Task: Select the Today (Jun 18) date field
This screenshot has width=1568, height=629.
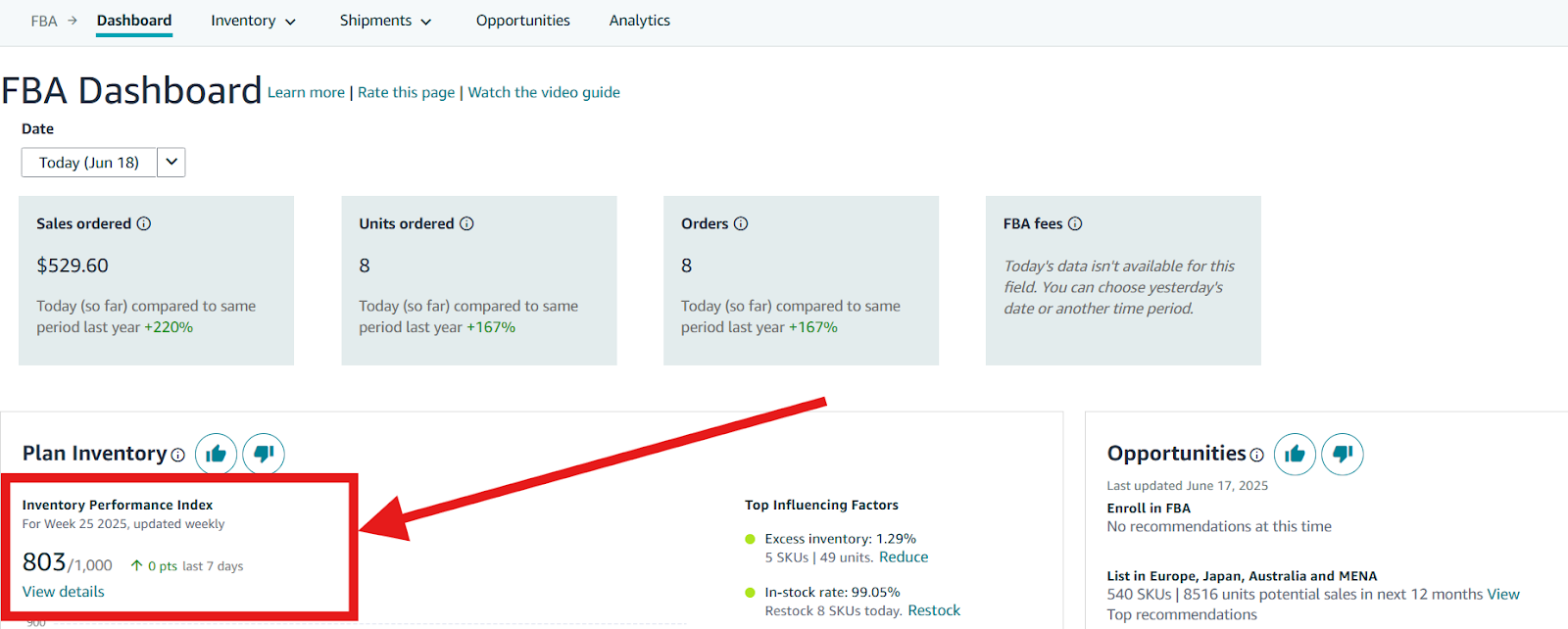Action: [89, 162]
